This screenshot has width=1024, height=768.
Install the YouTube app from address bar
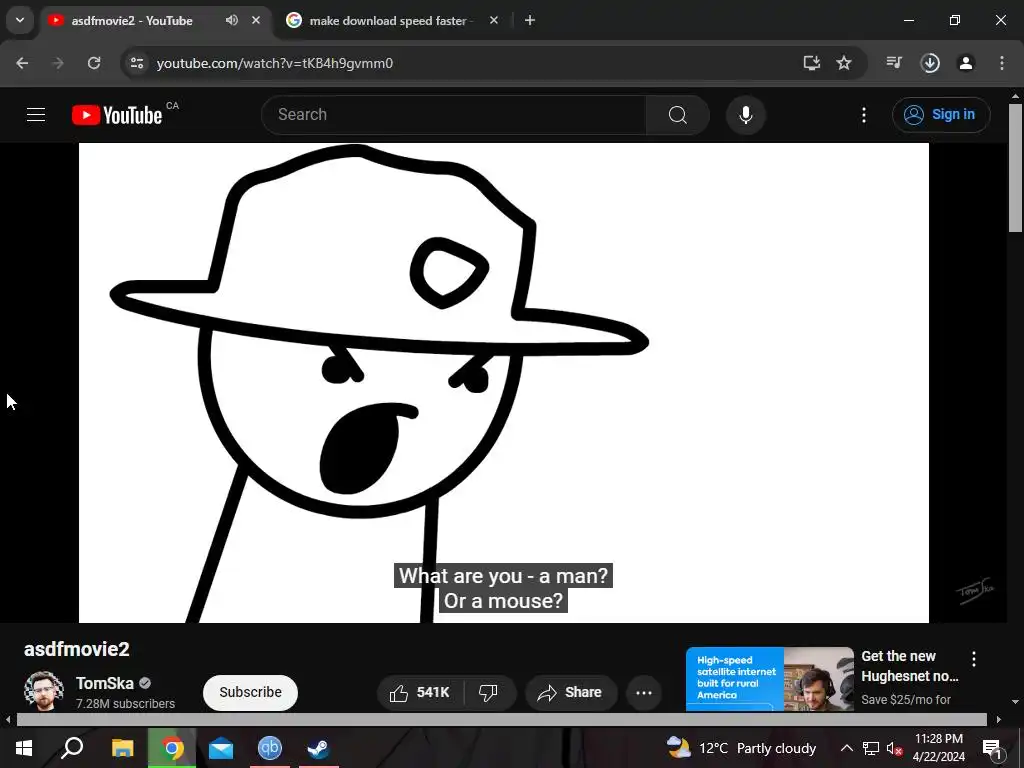[811, 63]
